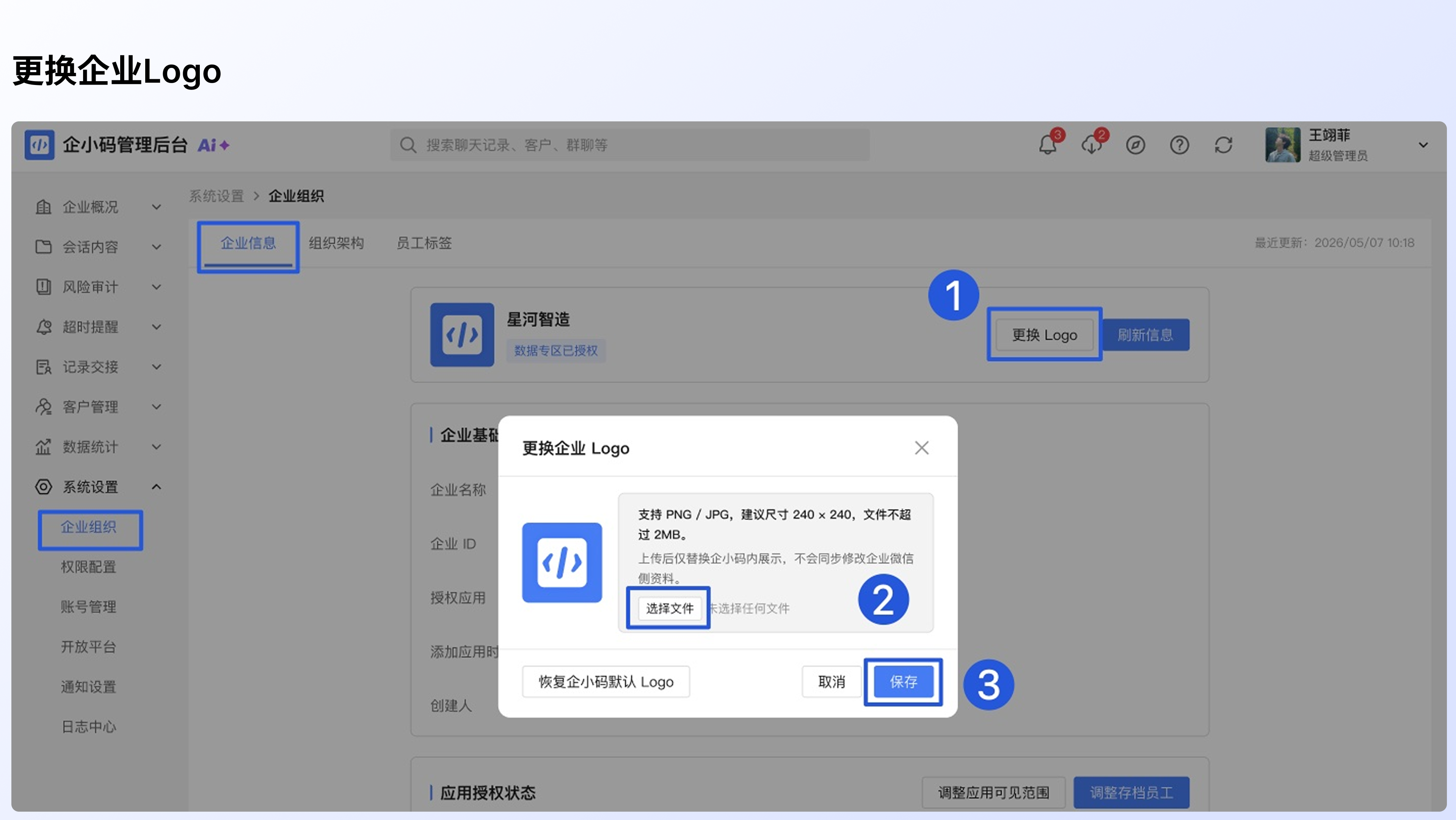
Task: Click 取消 in the dialog
Action: click(832, 682)
